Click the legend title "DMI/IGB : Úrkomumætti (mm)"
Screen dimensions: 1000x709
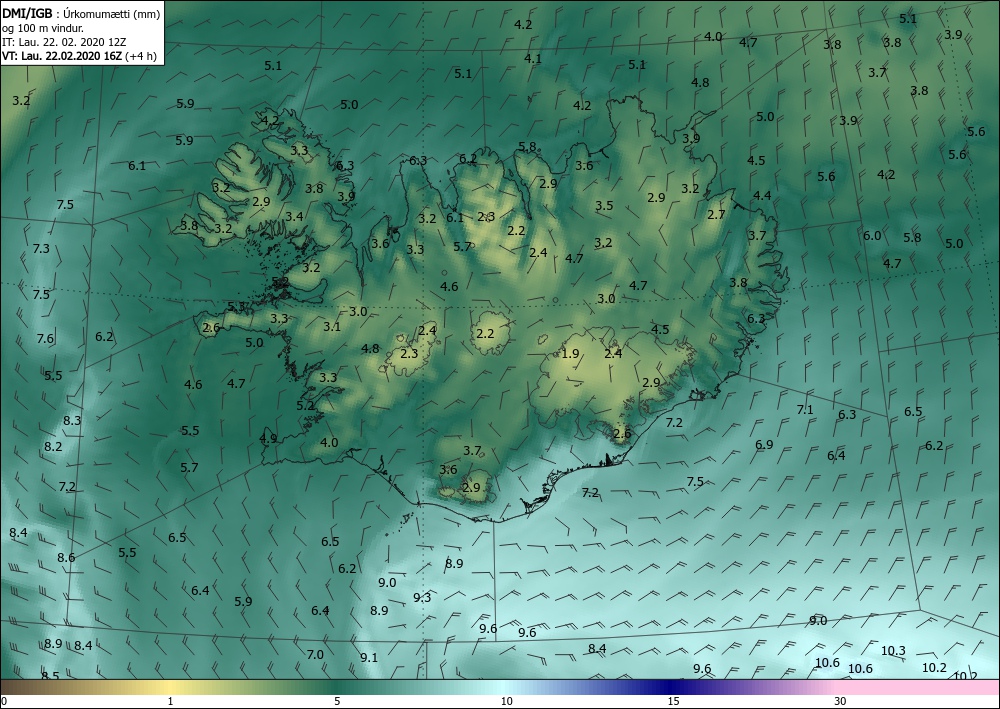pyautogui.click(x=81, y=14)
